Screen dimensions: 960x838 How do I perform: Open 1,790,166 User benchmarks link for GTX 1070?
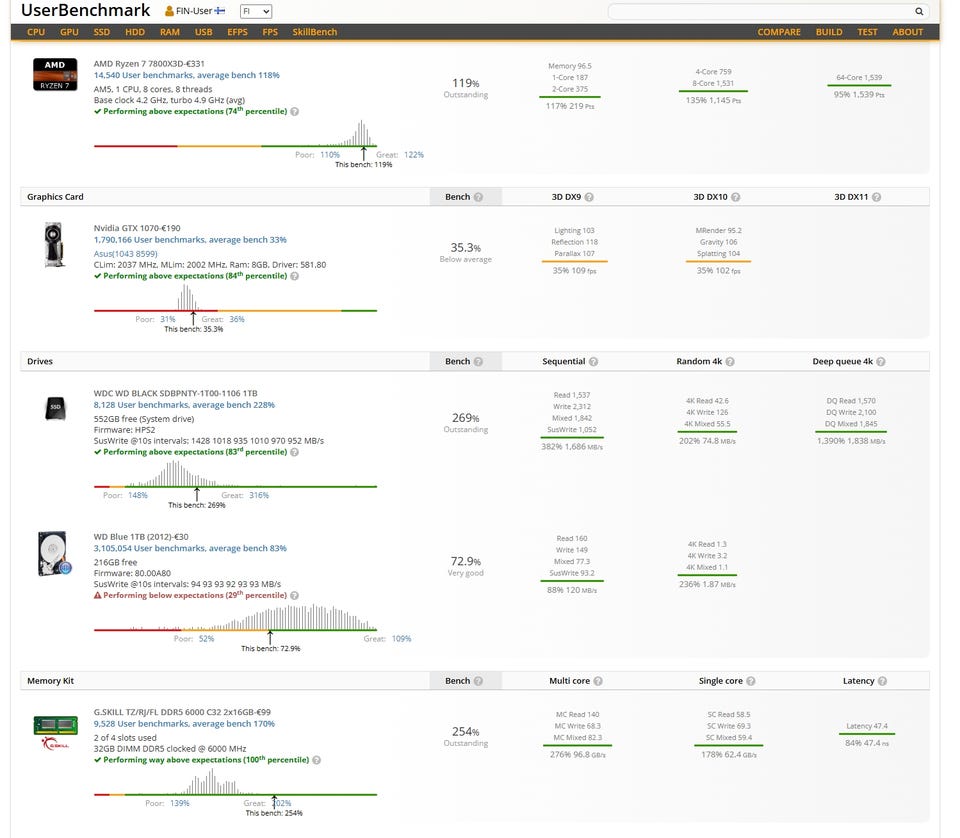190,240
